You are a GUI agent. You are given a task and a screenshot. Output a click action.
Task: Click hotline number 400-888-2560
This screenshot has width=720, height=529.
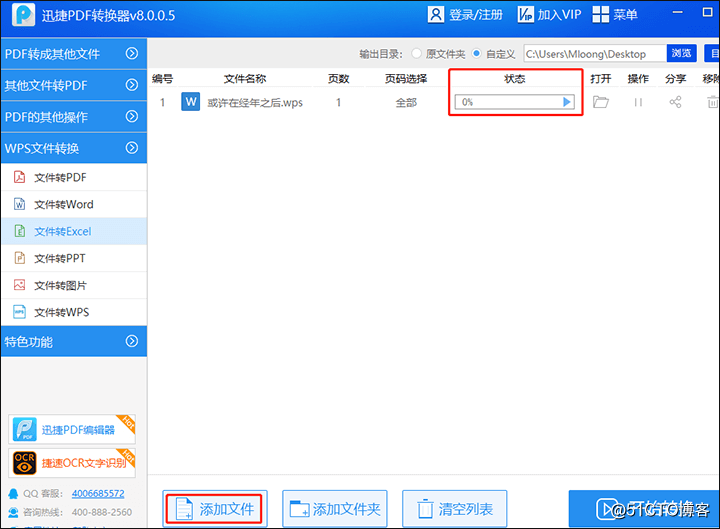pos(102,512)
